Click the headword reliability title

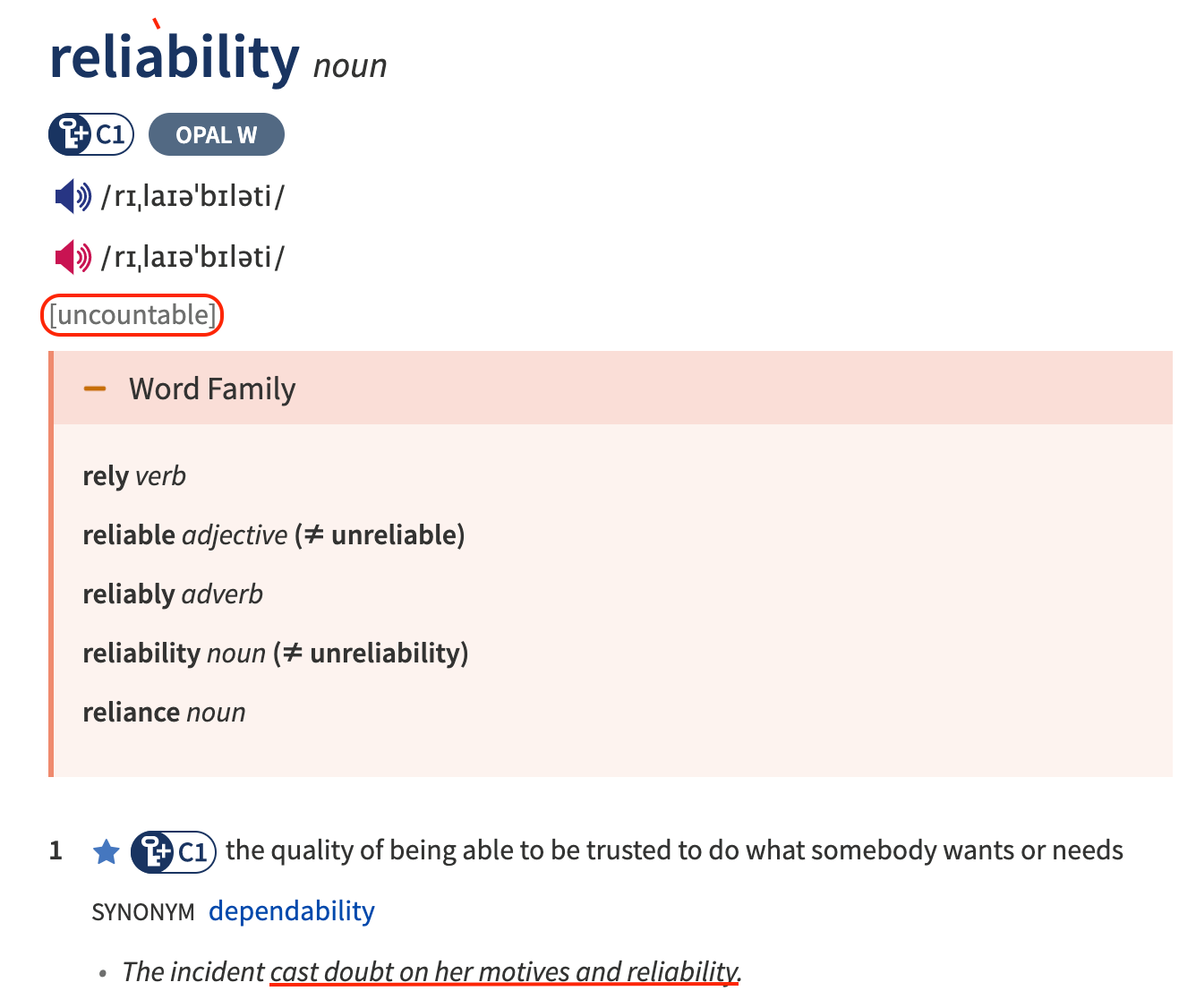point(175,57)
